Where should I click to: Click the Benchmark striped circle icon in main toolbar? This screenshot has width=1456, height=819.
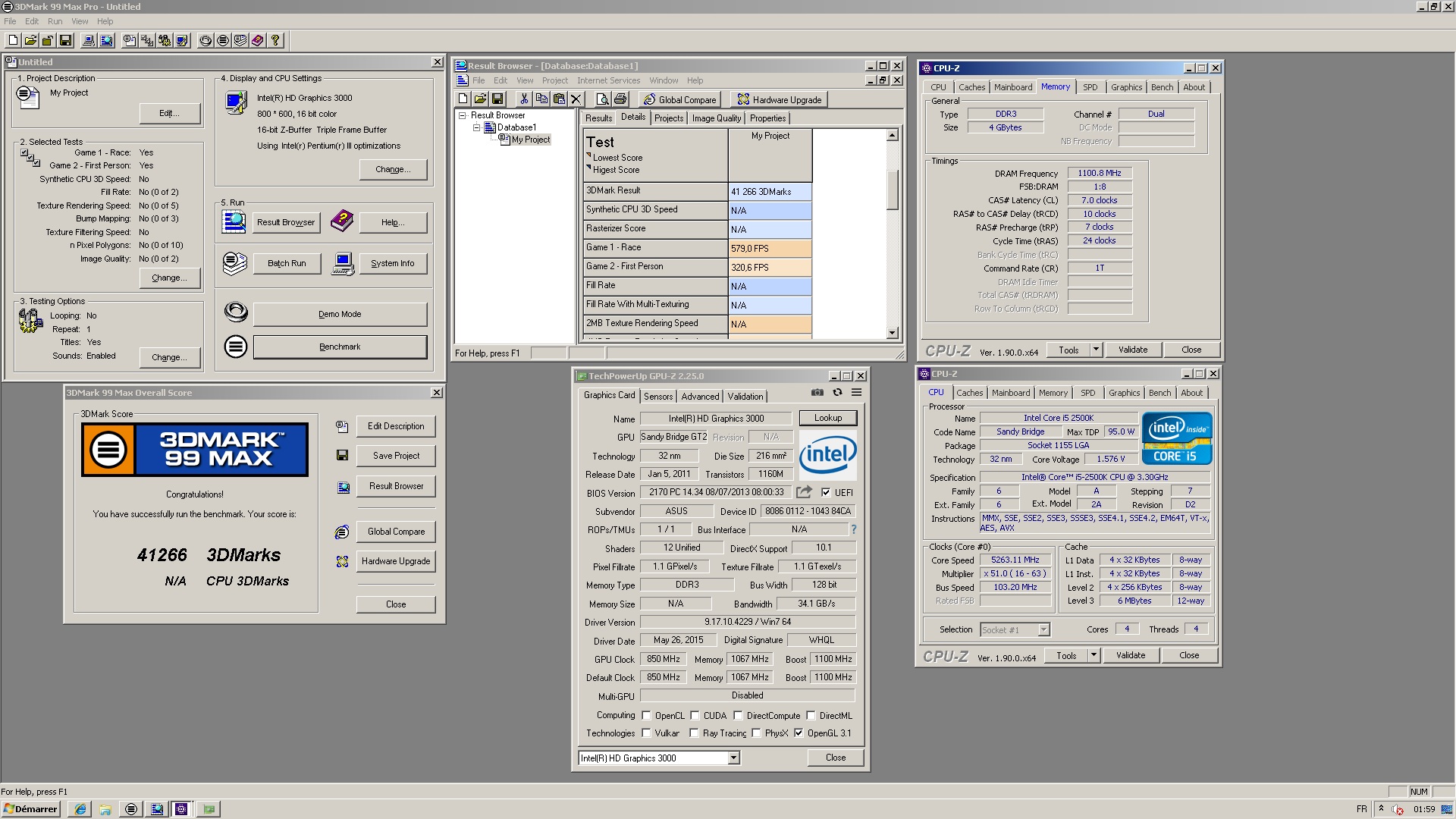tap(223, 40)
